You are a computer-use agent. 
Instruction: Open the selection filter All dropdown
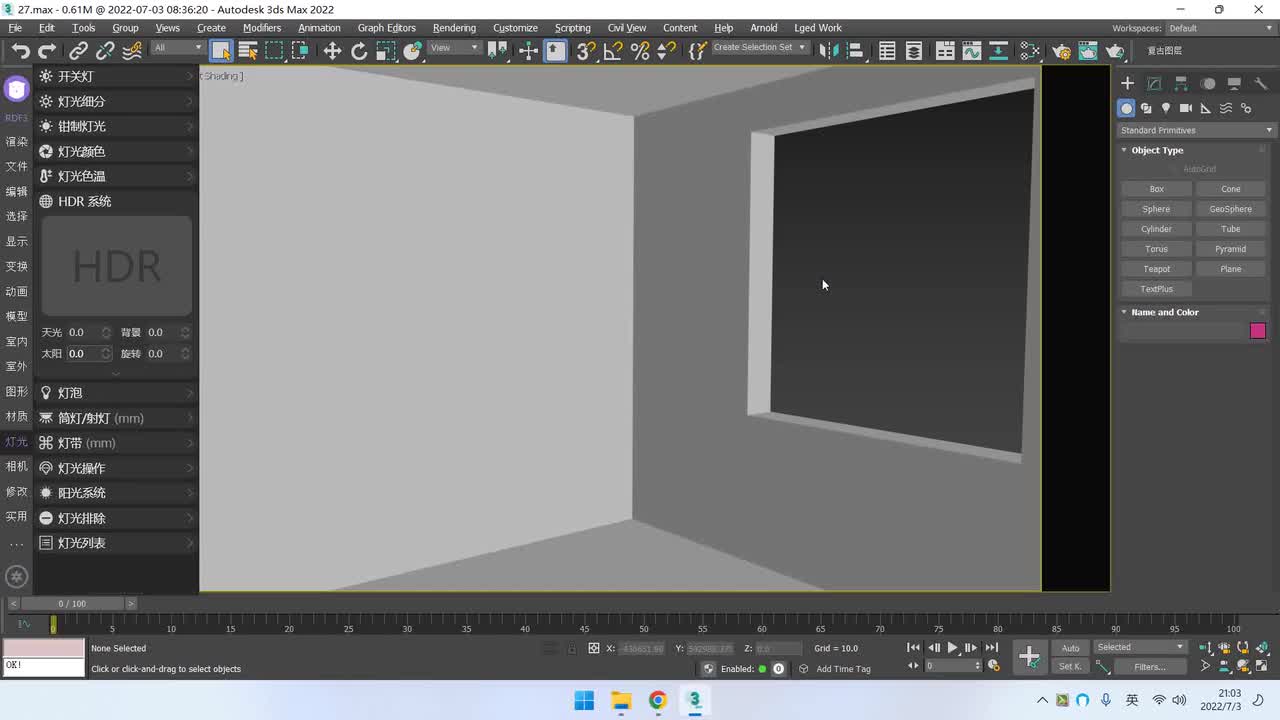(178, 48)
